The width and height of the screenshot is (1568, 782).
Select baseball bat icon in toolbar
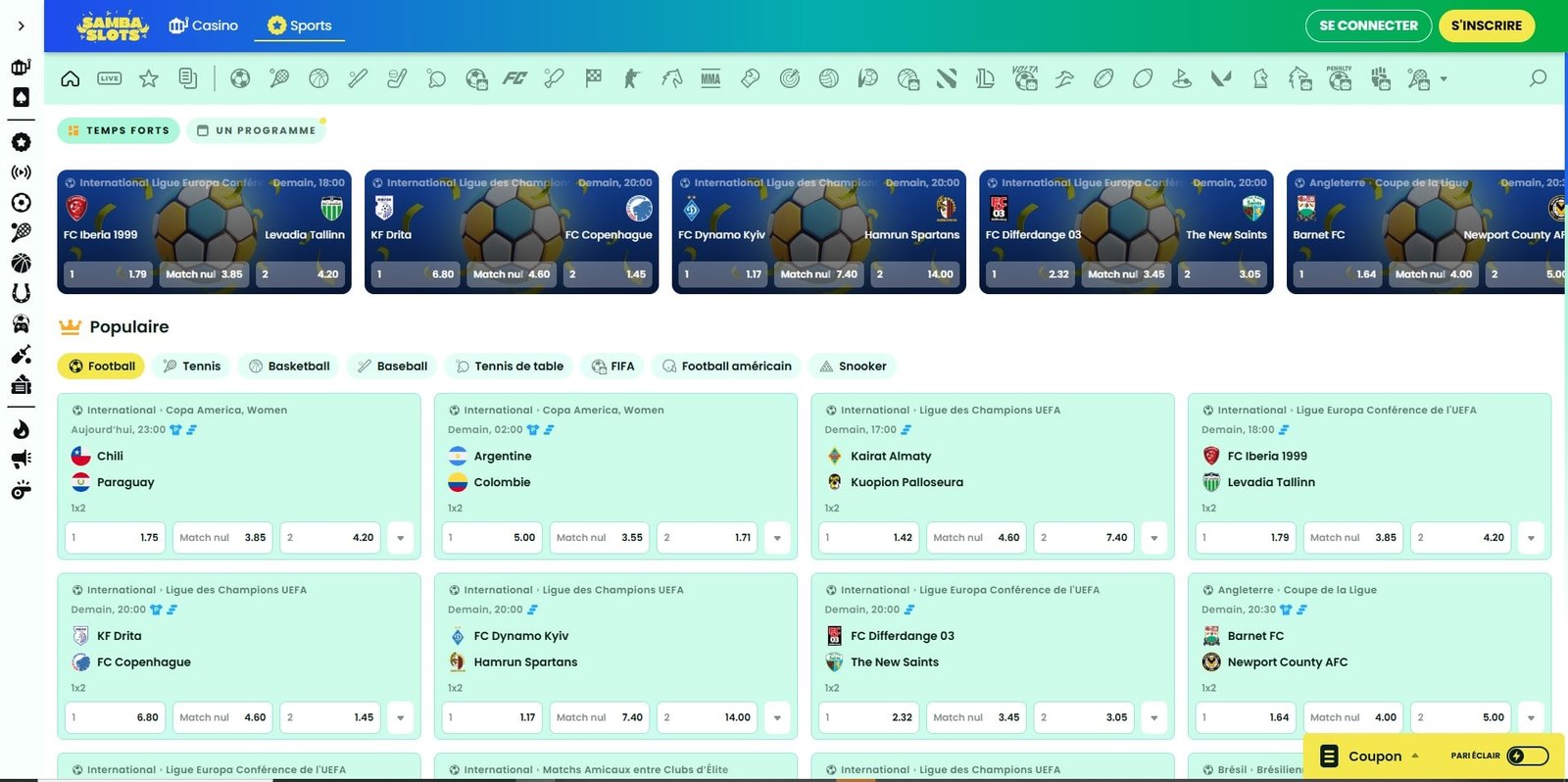coord(358,78)
